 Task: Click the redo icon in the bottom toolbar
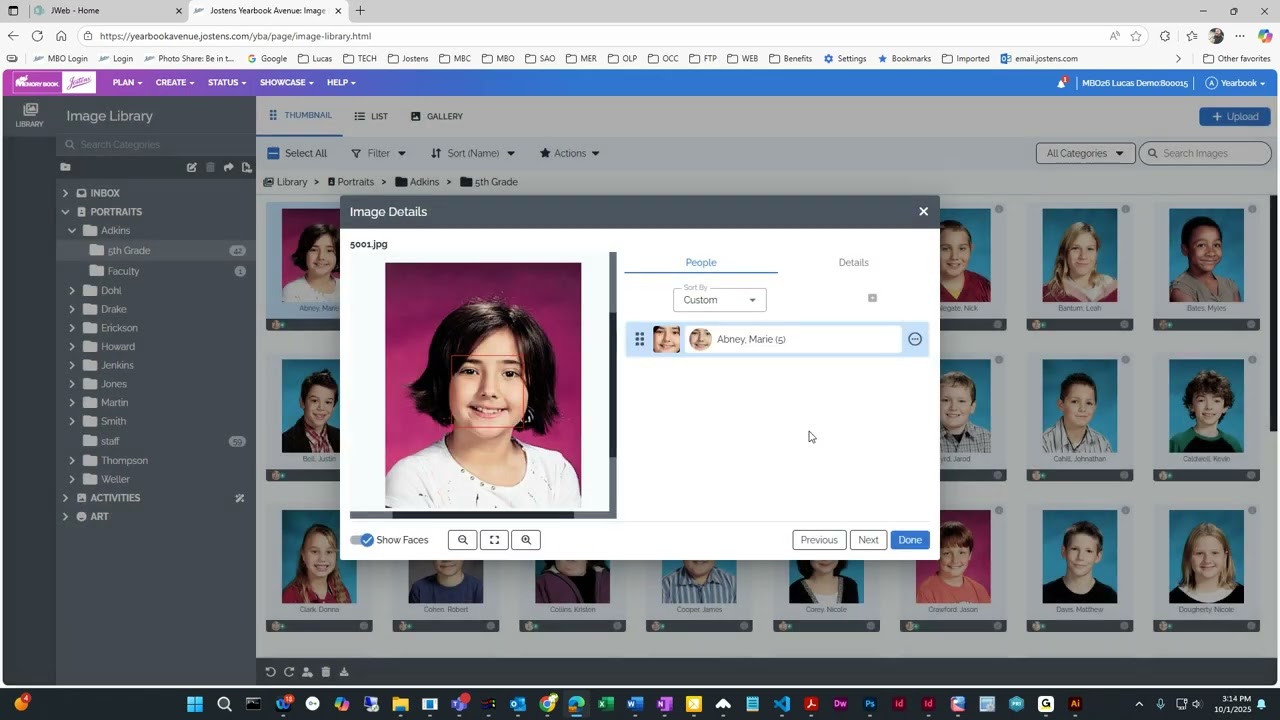(289, 672)
